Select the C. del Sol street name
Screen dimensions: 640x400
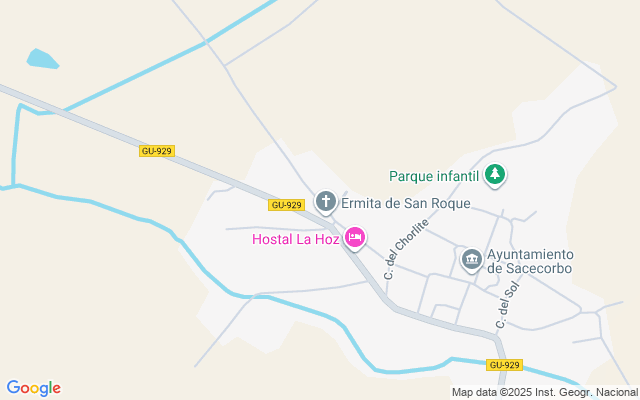tap(508, 305)
